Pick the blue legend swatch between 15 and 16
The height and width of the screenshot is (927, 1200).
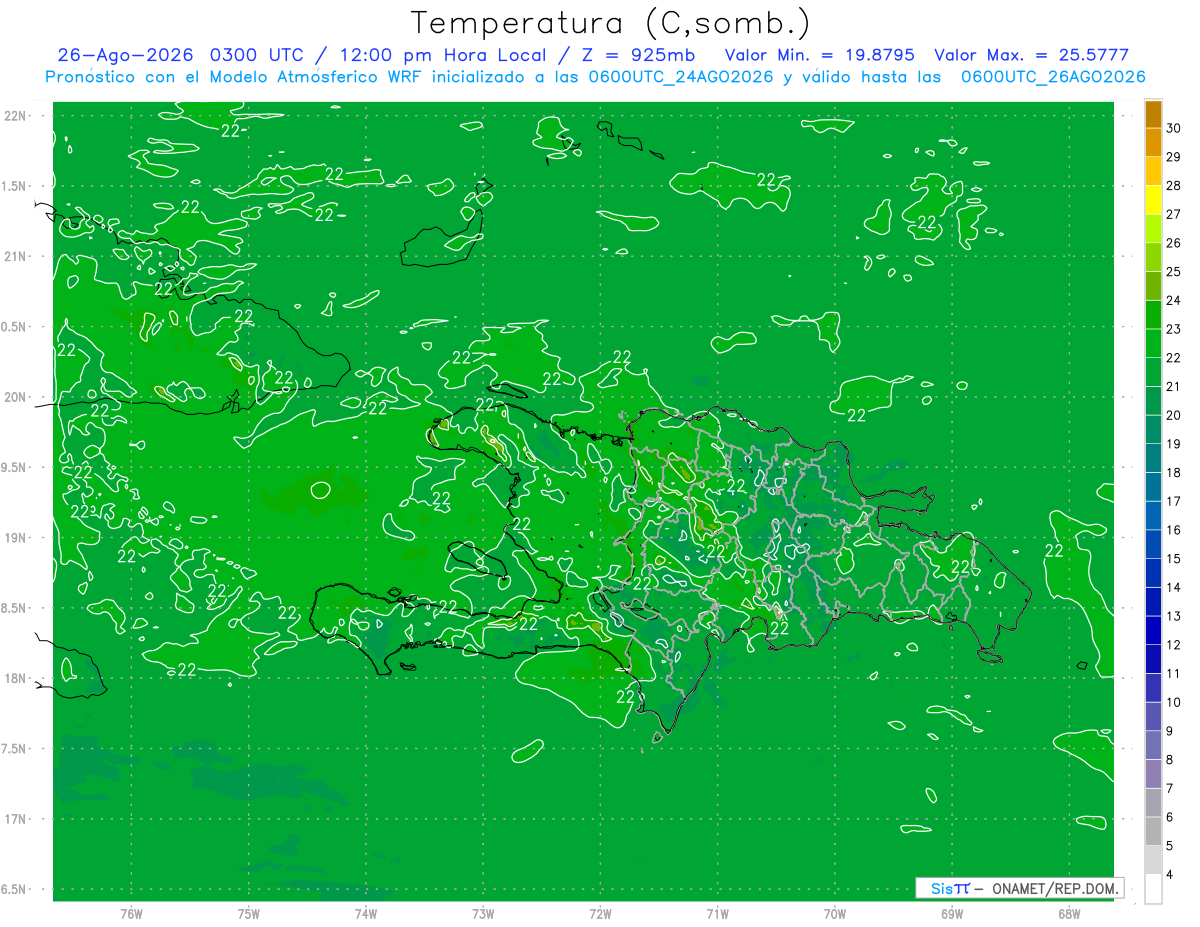coord(1153,545)
